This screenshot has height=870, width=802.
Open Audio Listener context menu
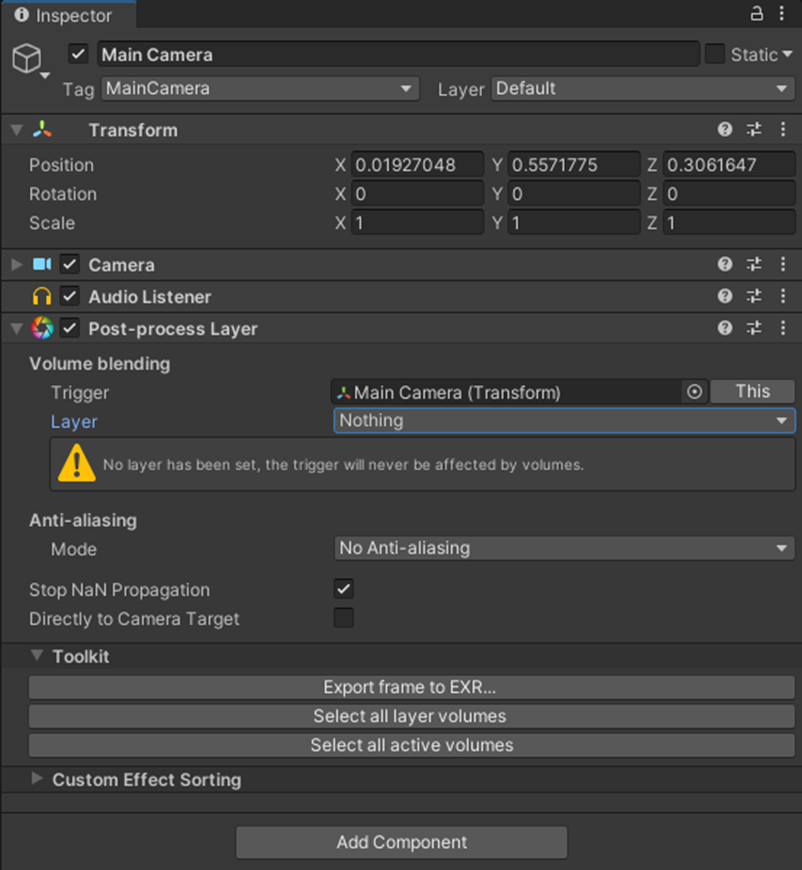pos(783,296)
